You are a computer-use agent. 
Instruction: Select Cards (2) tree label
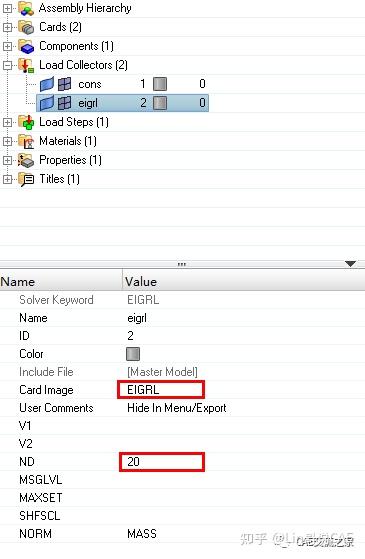click(61, 27)
